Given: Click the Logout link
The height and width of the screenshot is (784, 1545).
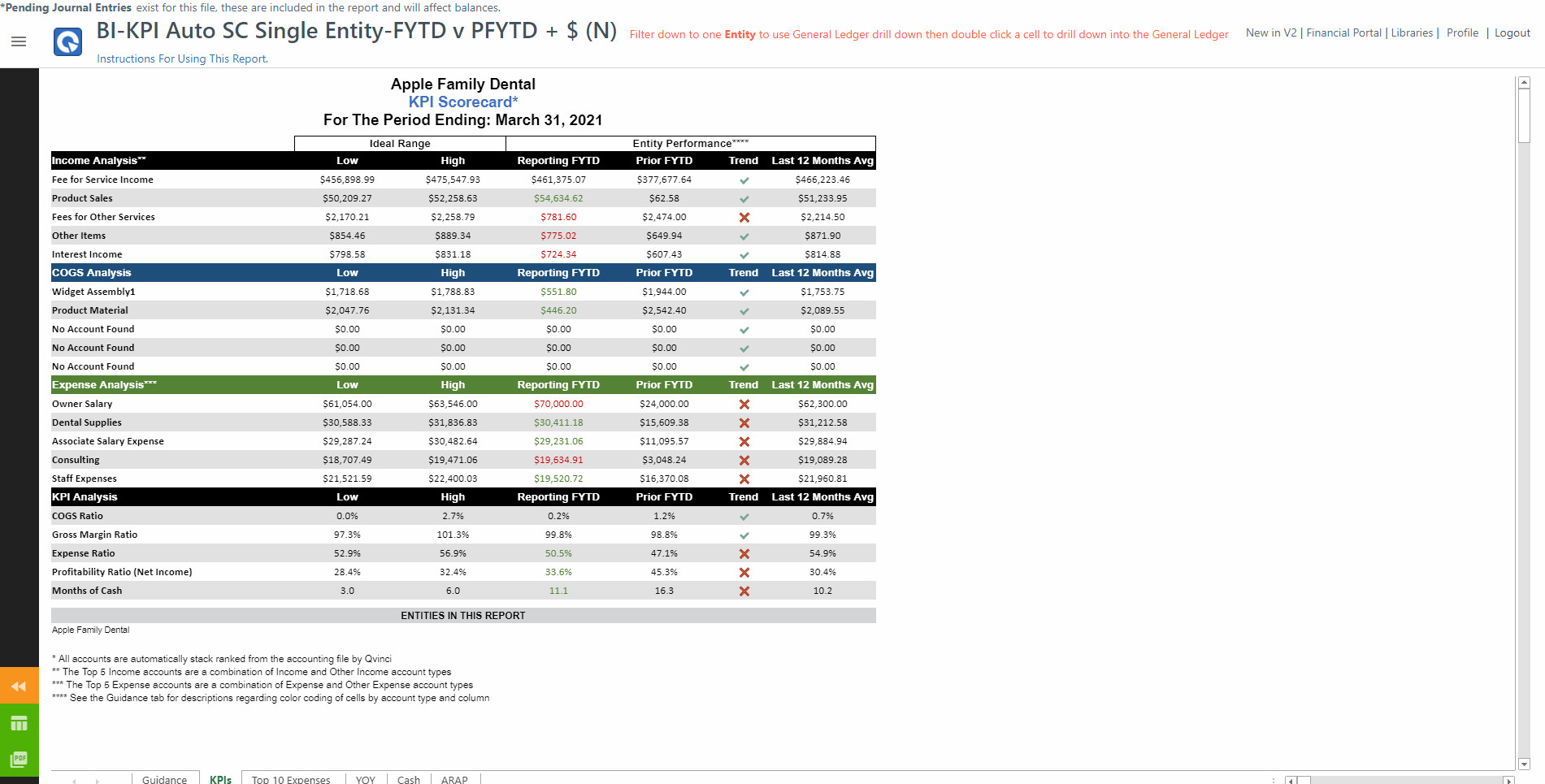Looking at the screenshot, I should coord(1512,33).
